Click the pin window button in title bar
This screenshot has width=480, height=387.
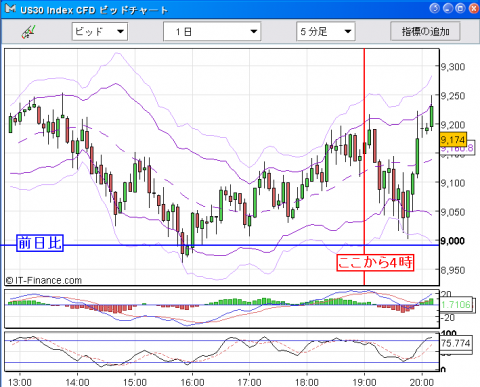pyautogui.click(x=435, y=8)
